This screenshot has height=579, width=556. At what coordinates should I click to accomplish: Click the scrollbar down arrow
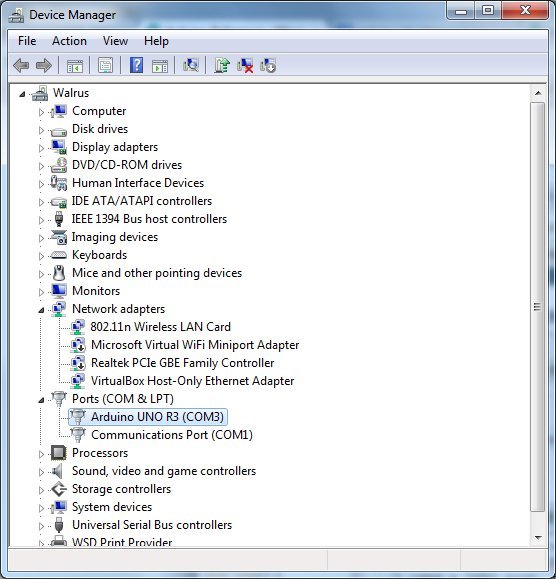(x=538, y=538)
